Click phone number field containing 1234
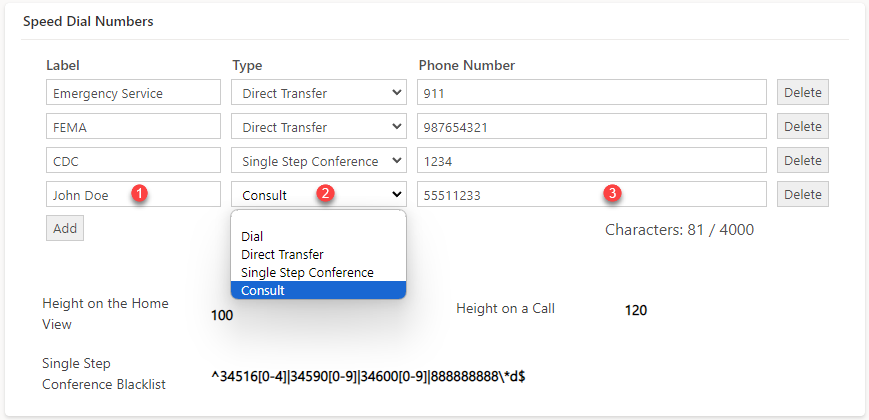 point(592,161)
